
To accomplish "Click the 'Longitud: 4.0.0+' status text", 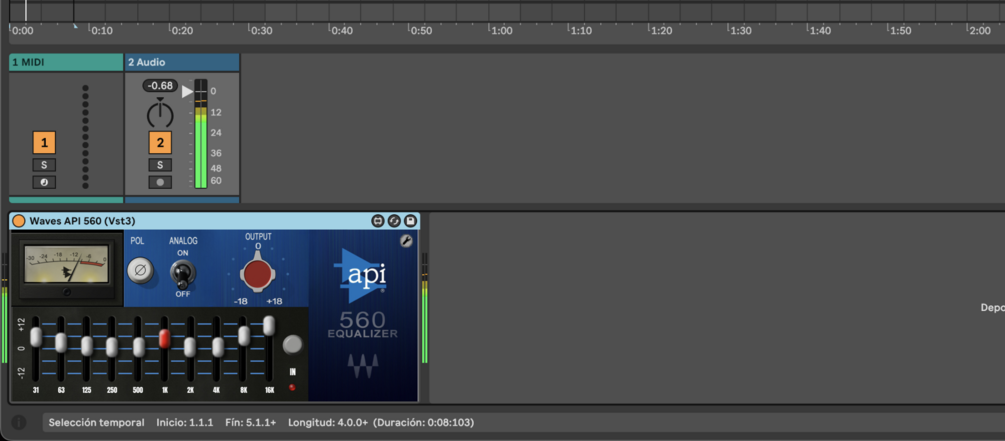I will 328,423.
